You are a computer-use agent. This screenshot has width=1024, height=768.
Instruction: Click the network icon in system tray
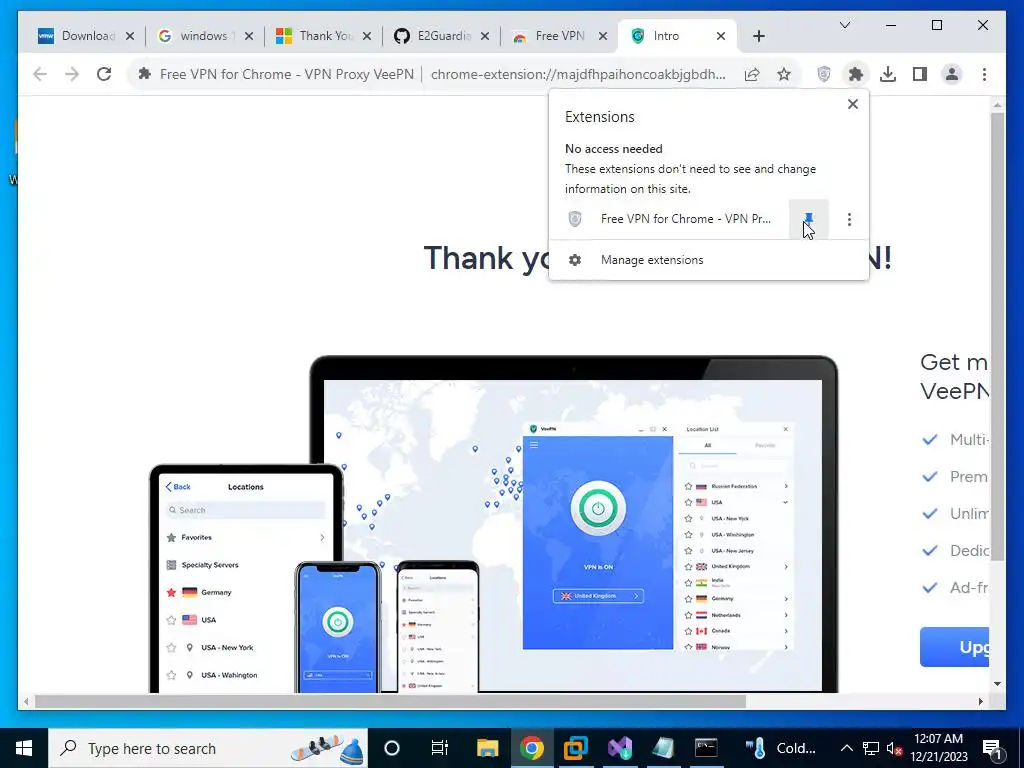(871, 748)
